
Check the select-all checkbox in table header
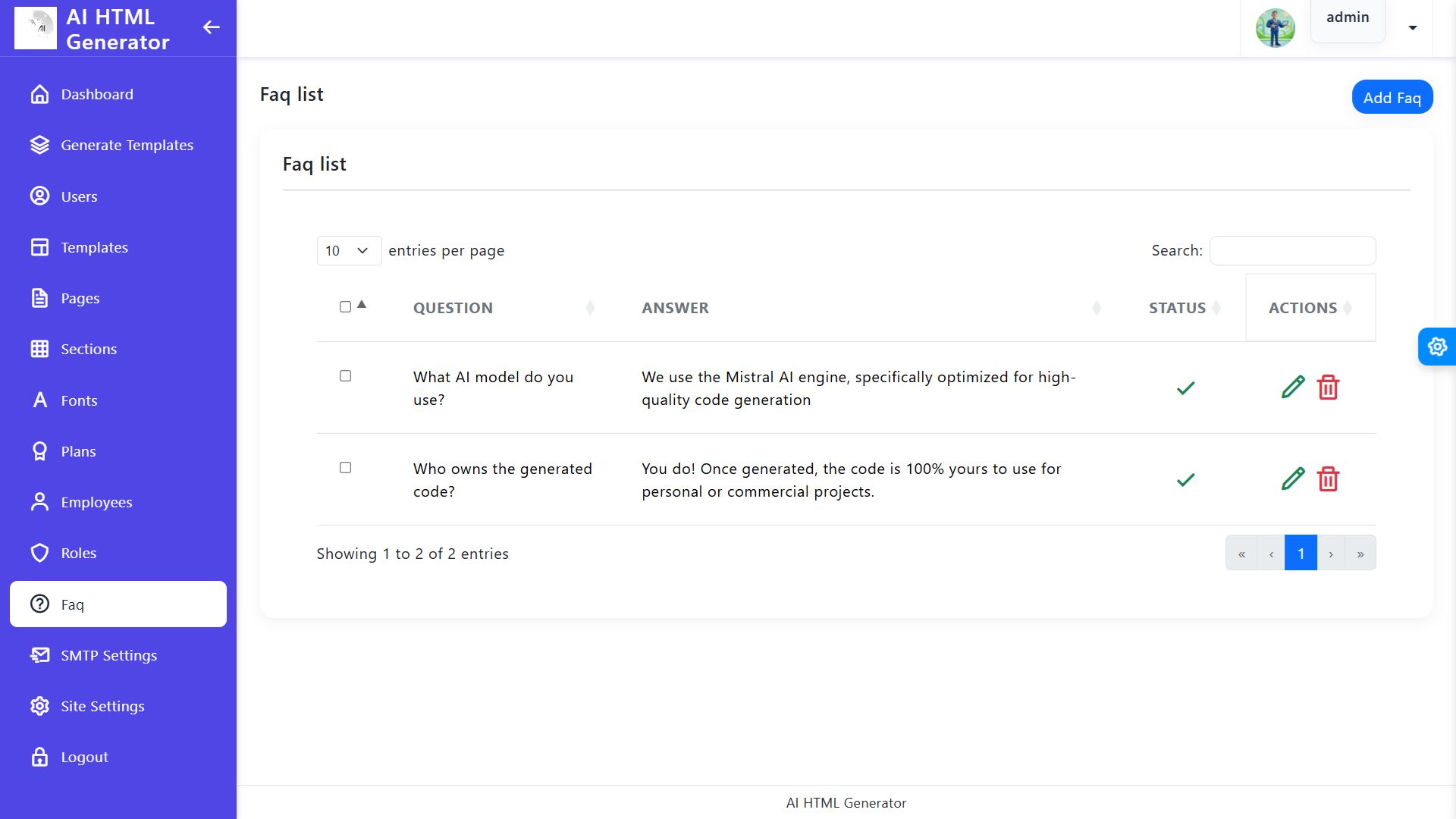(x=345, y=307)
